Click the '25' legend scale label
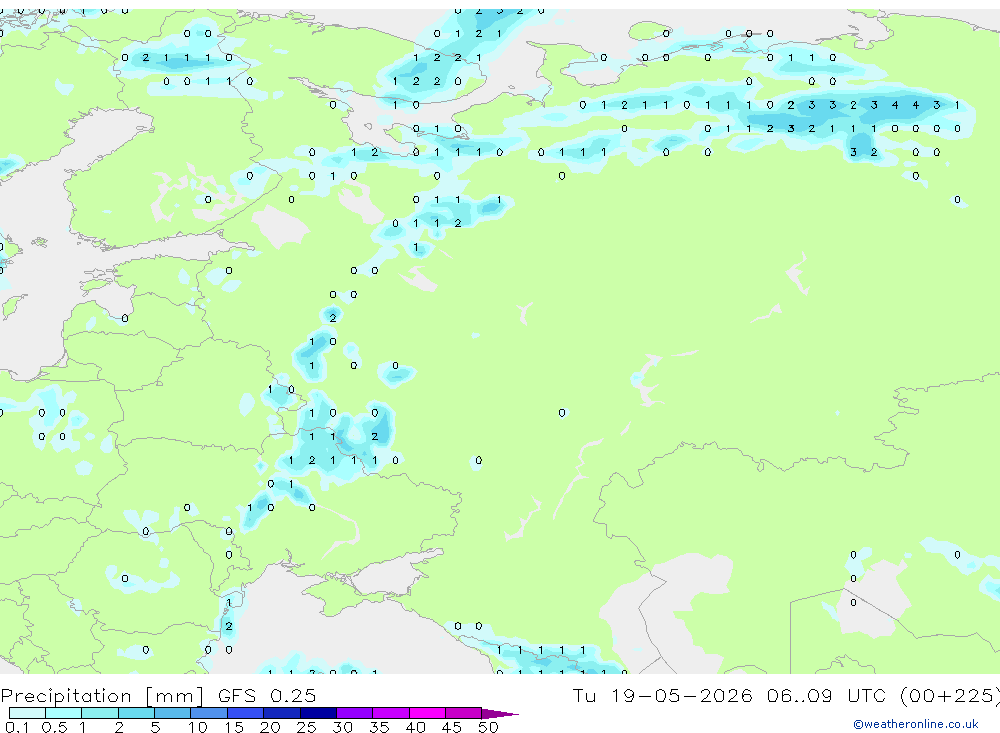Image resolution: width=1000 pixels, height=733 pixels. [306, 727]
